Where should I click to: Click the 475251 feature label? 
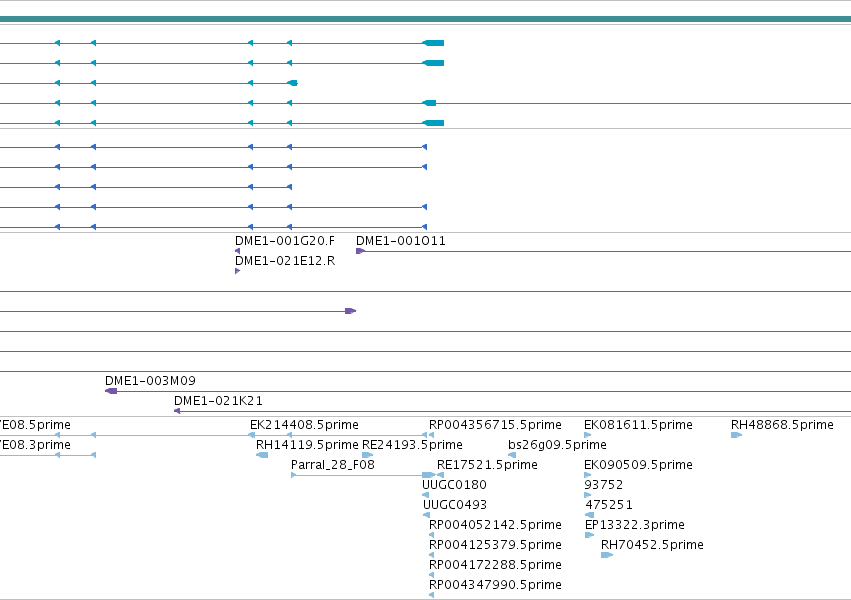[609, 505]
